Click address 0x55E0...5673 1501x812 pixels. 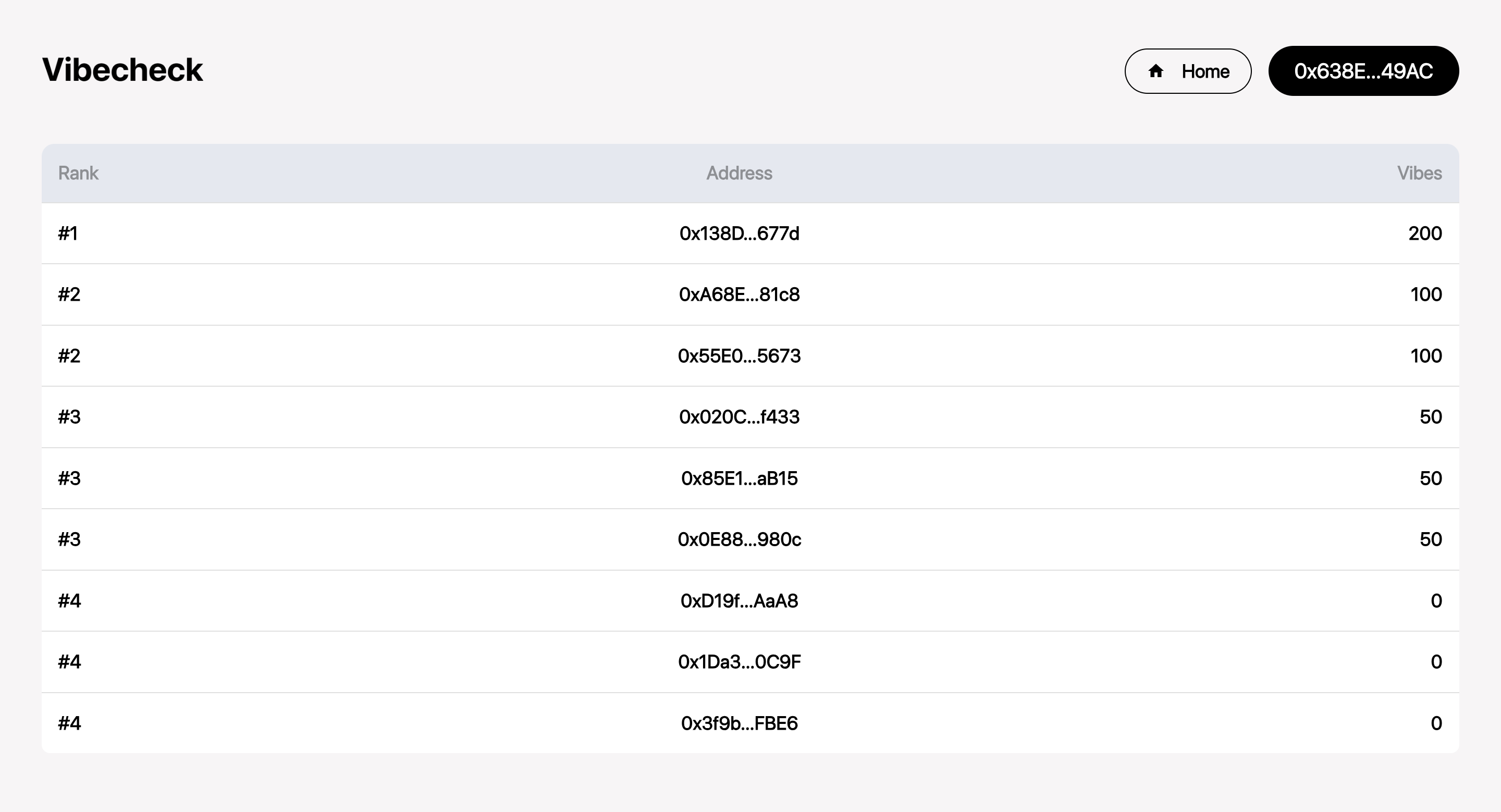739,356
